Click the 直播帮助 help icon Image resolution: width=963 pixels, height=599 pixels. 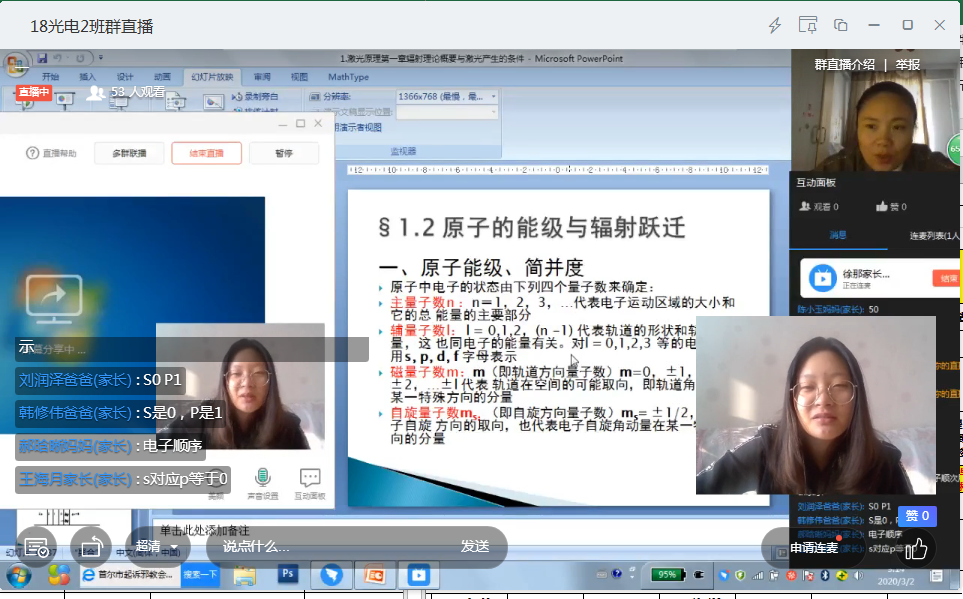coord(32,153)
